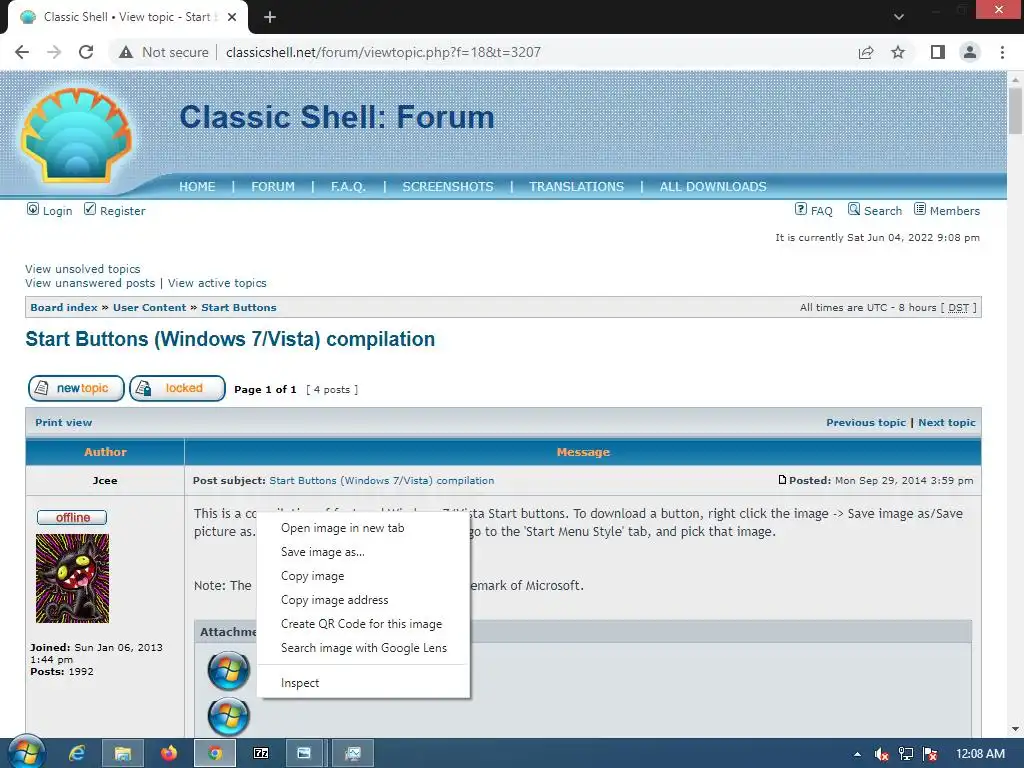Click View active topics
The width and height of the screenshot is (1024, 768).
click(217, 283)
